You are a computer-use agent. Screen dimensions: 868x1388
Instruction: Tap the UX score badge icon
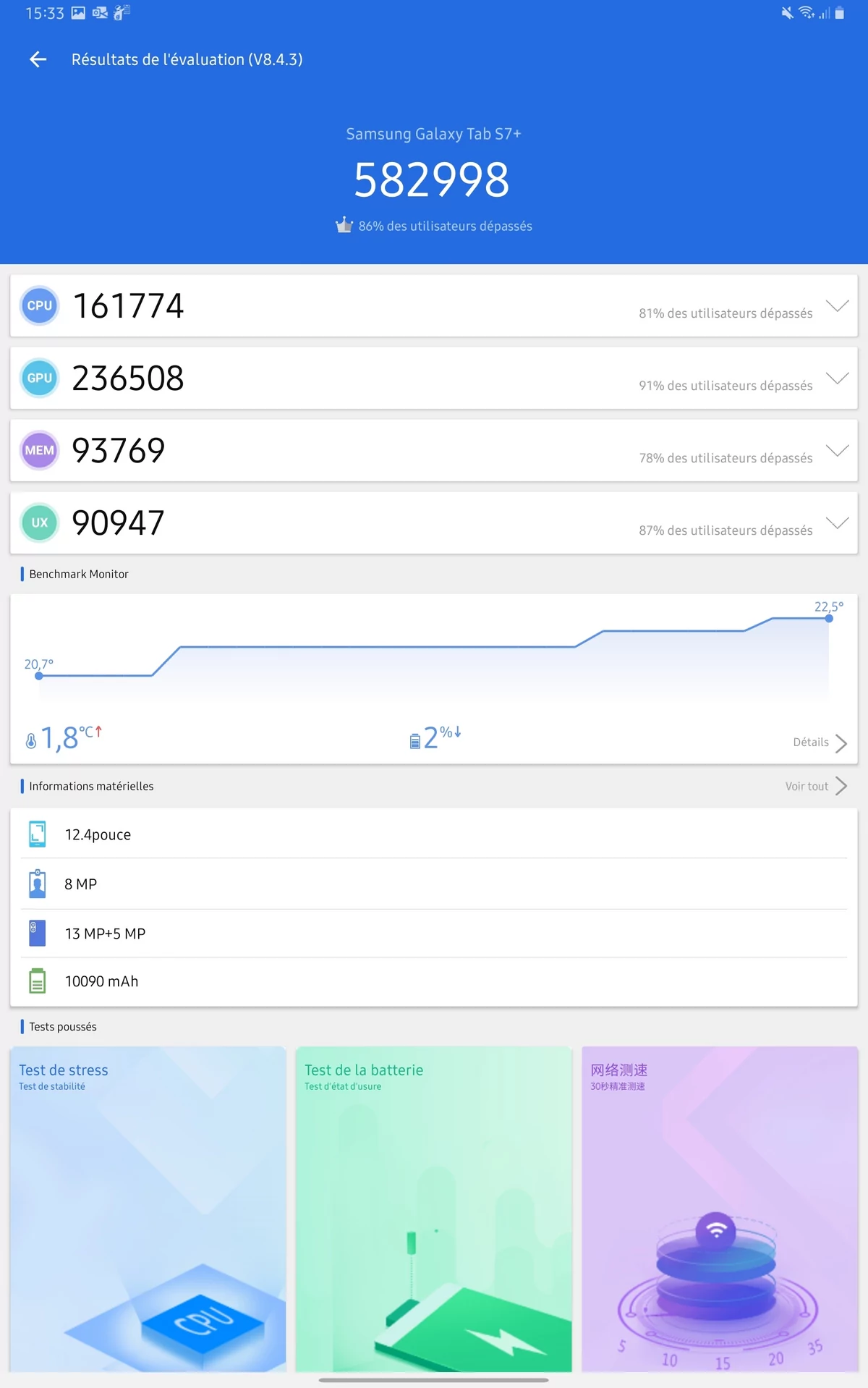(39, 522)
